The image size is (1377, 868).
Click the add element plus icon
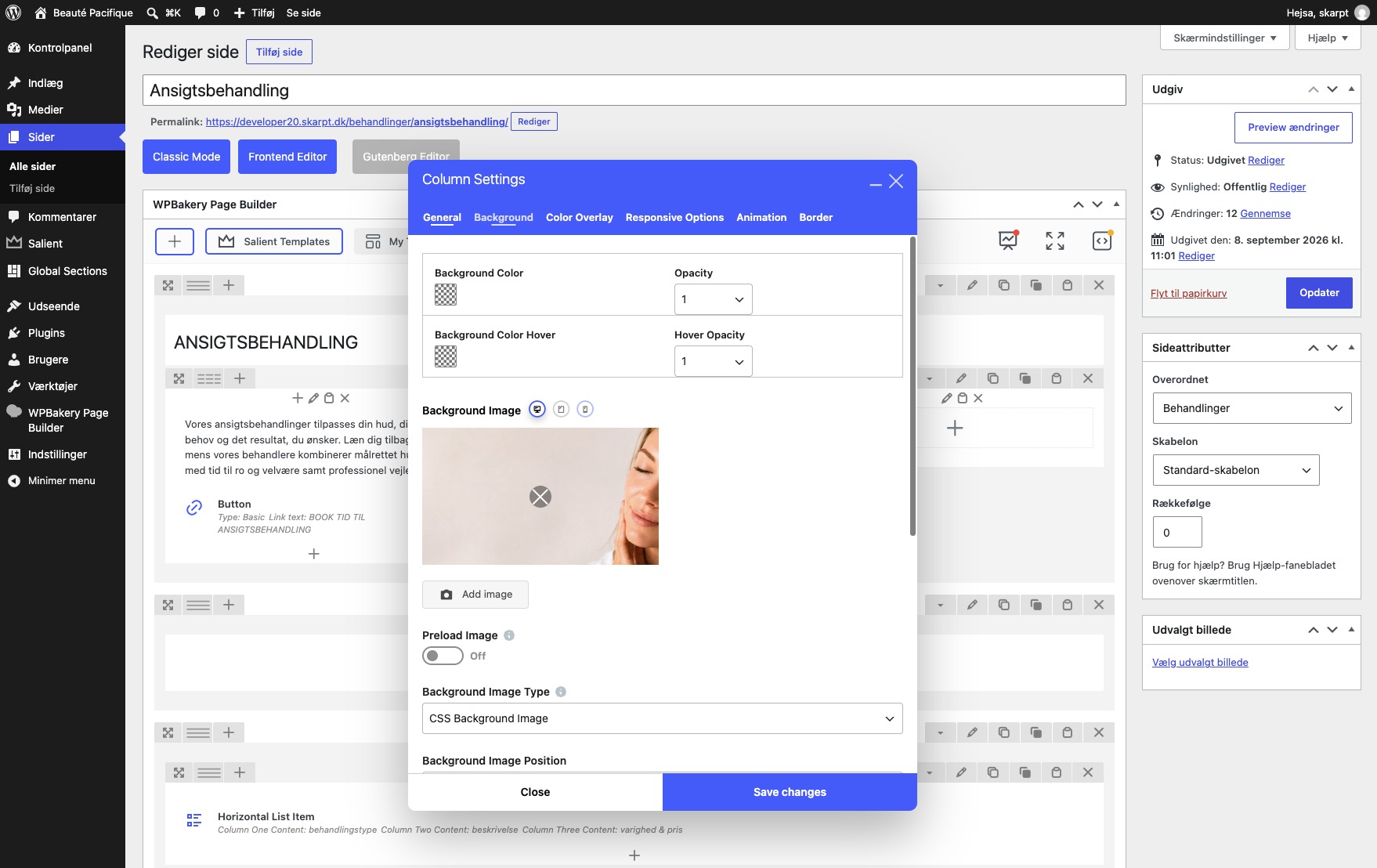175,241
